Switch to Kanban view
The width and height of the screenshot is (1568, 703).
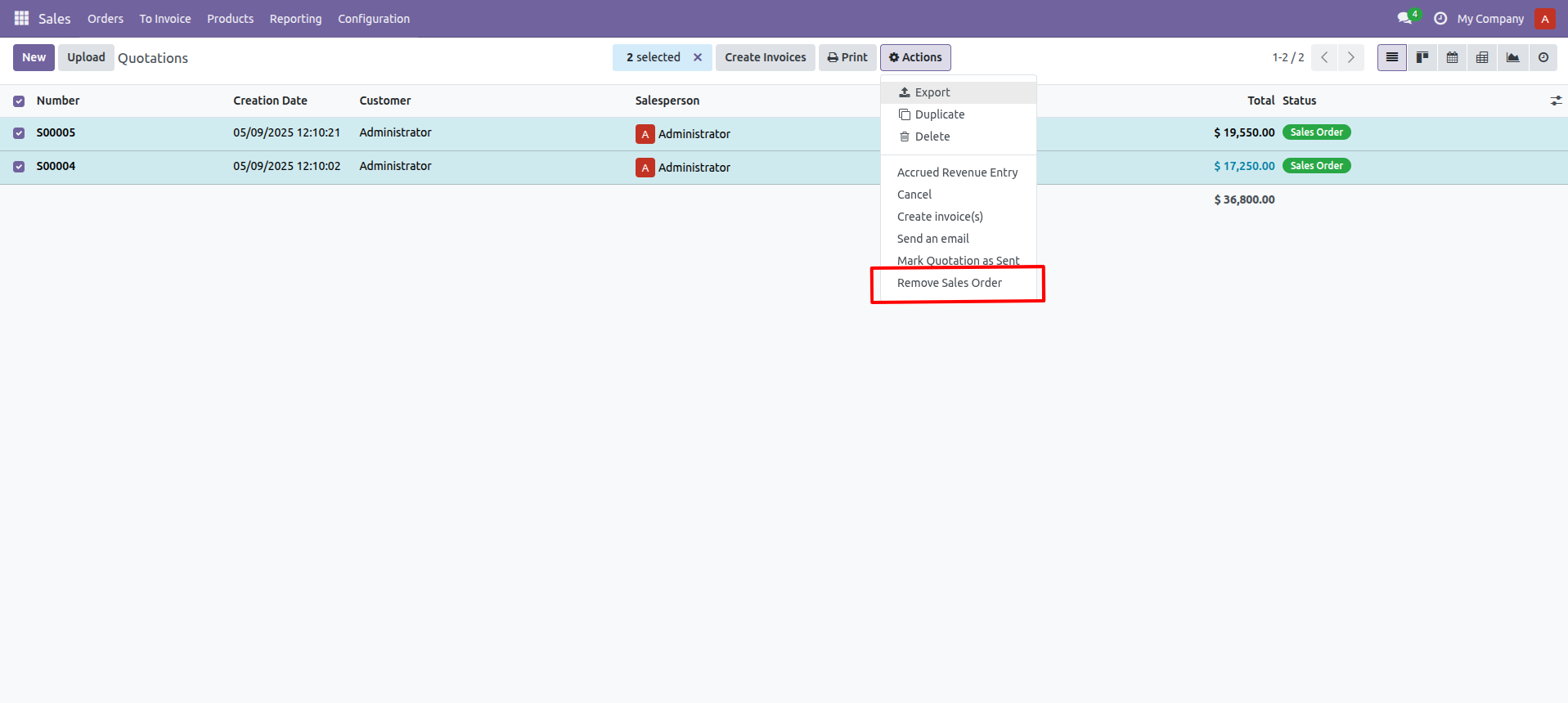pos(1422,57)
